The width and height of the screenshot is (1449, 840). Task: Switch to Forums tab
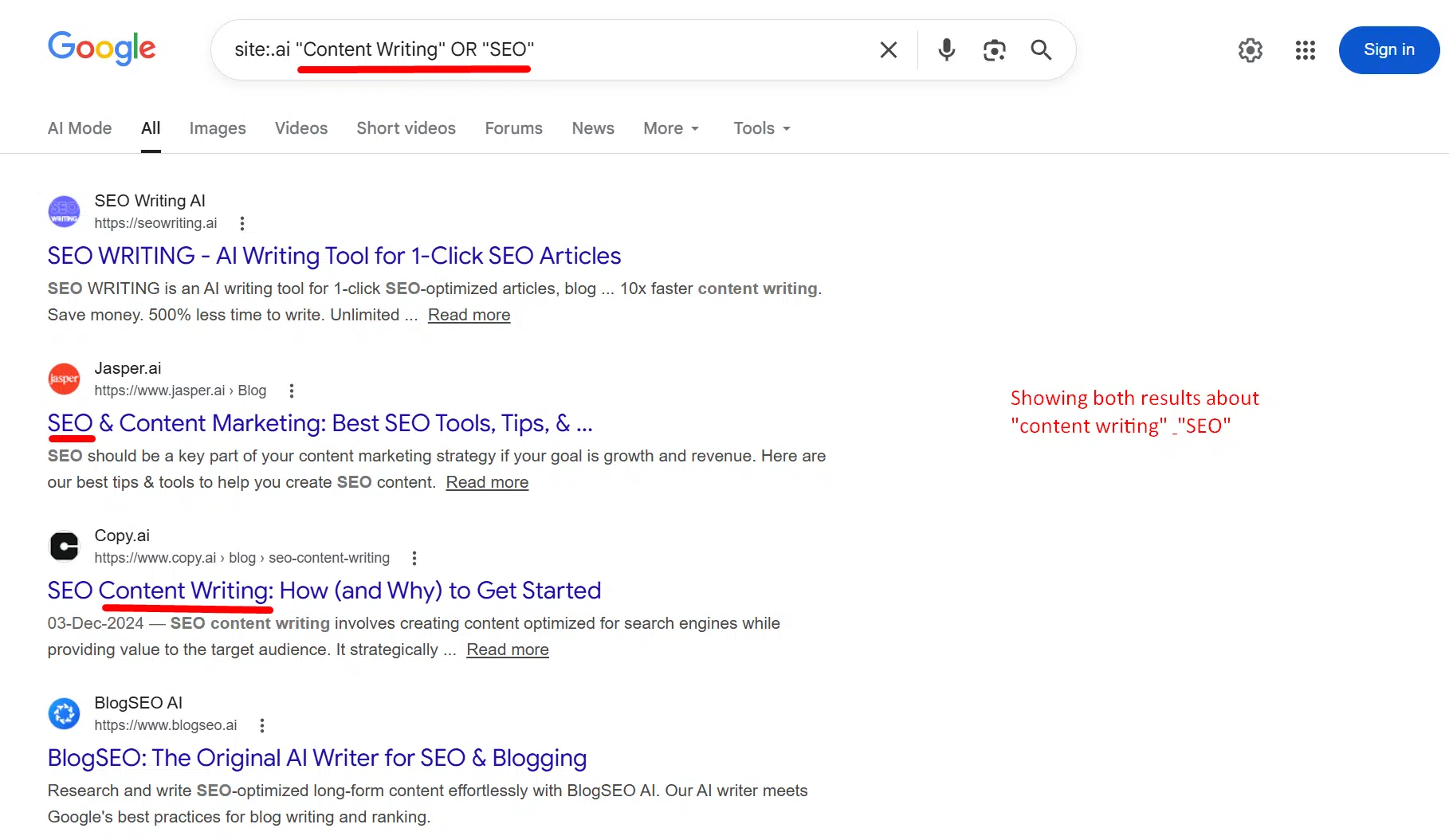coord(513,128)
